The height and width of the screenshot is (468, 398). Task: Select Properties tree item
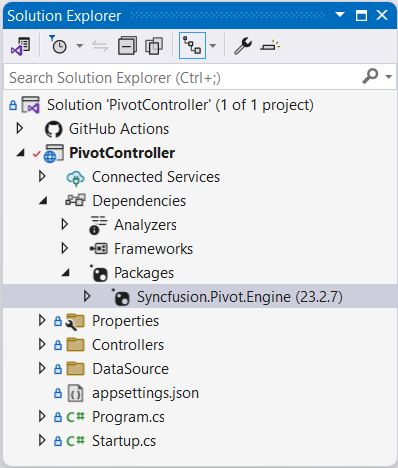point(125,321)
